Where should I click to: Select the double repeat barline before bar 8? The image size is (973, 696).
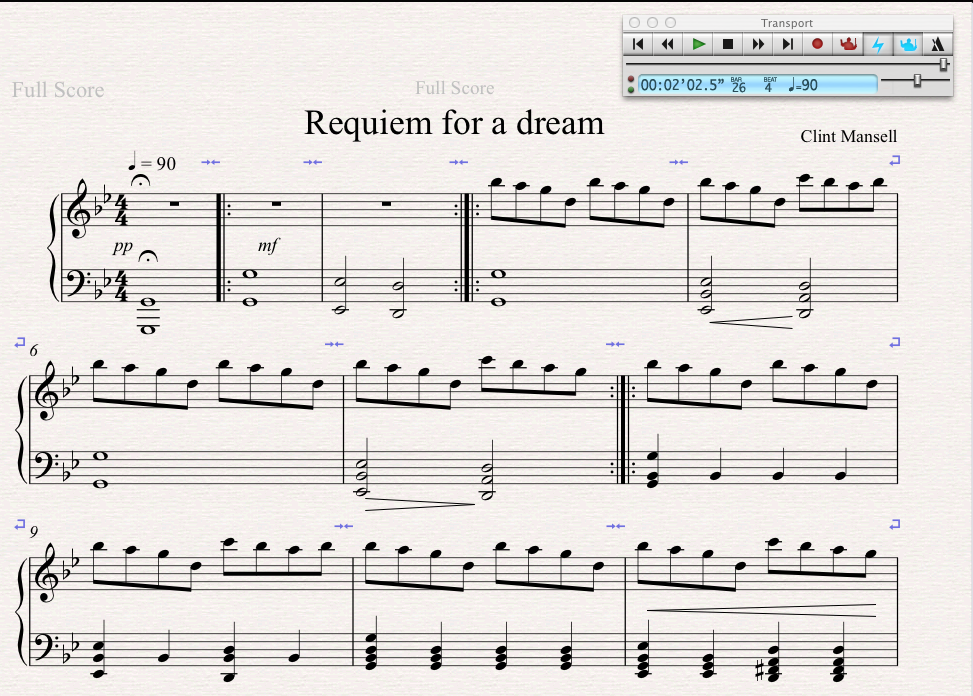623,429
